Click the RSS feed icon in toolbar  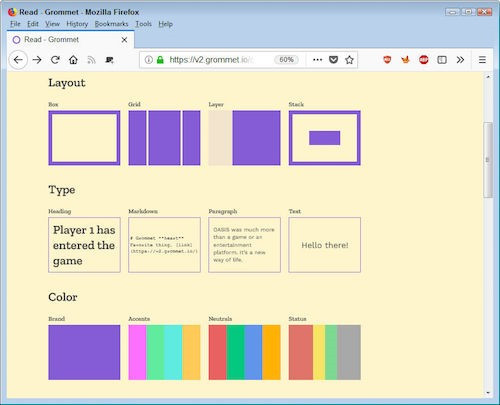(x=91, y=60)
